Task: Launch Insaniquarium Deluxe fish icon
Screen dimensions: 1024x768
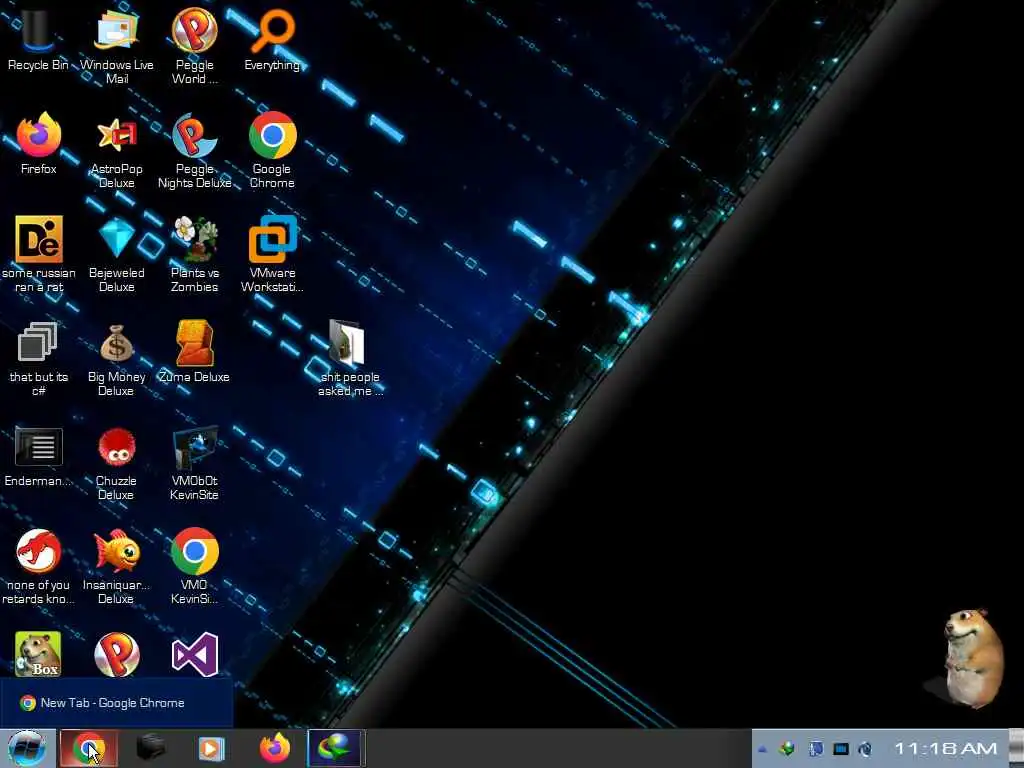Action: pyautogui.click(x=116, y=566)
